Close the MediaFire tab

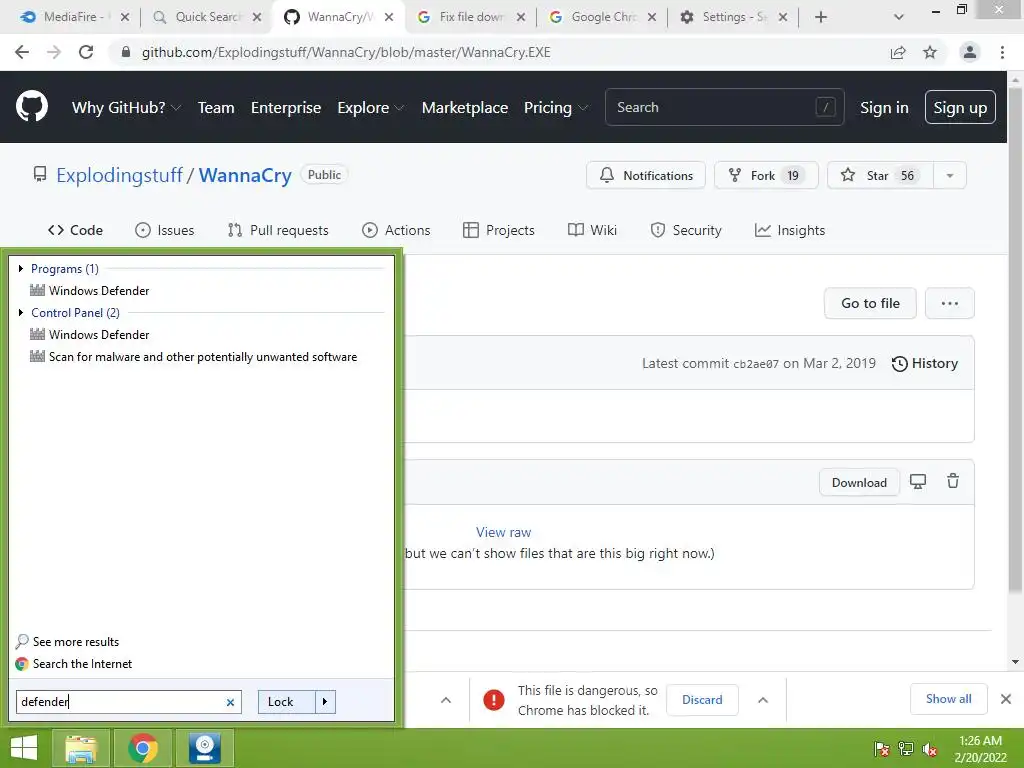(125, 17)
